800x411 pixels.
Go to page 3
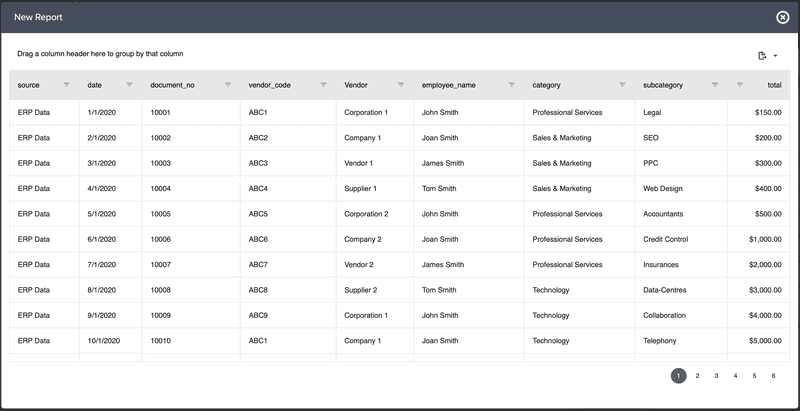coord(716,376)
